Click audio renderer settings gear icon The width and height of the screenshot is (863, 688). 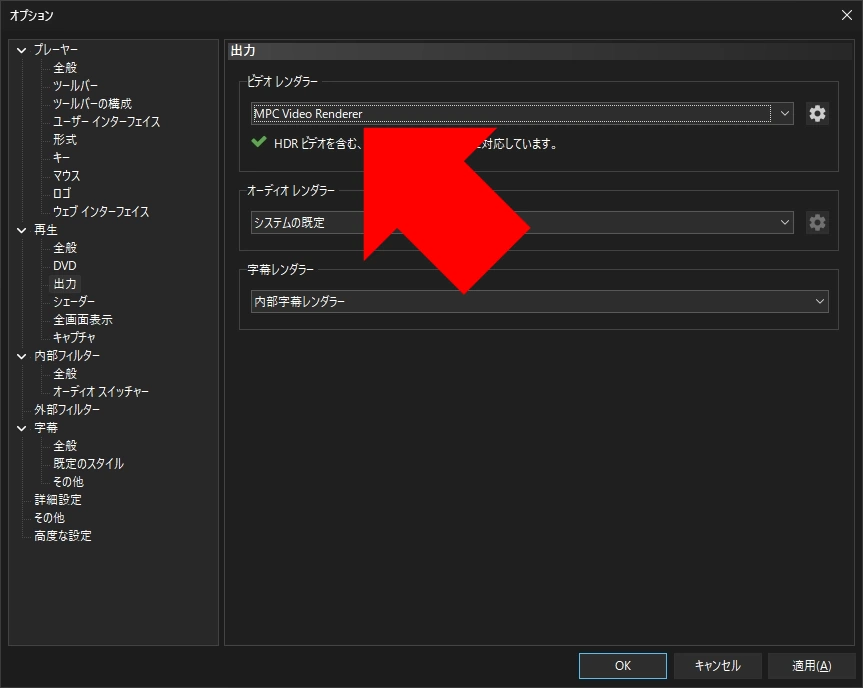click(817, 222)
